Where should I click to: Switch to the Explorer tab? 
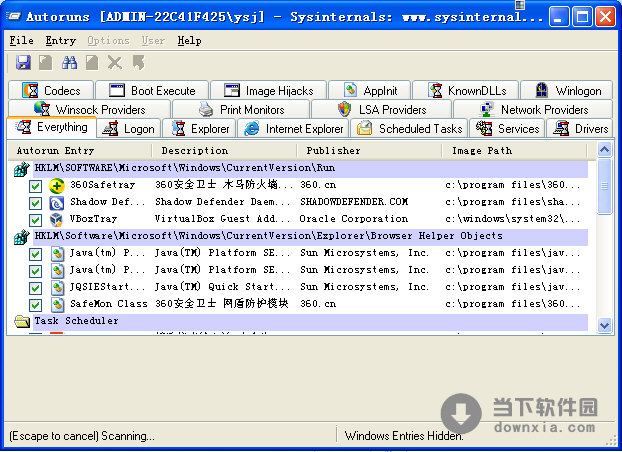click(200, 129)
